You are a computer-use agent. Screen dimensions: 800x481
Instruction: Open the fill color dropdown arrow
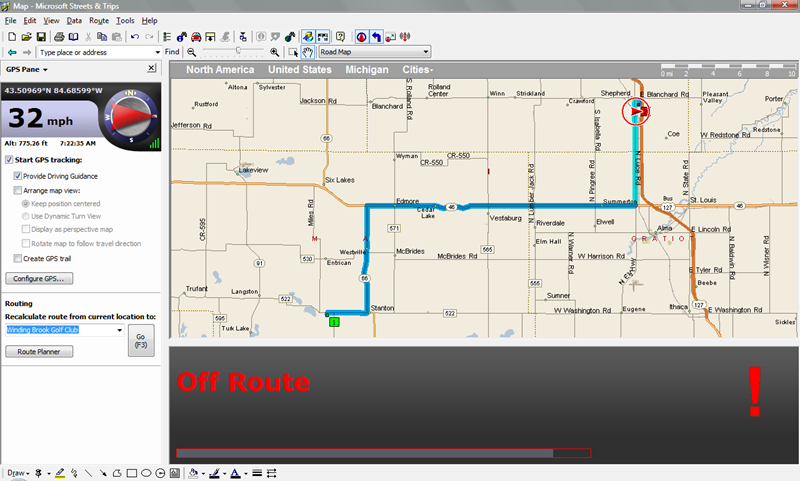(203, 474)
